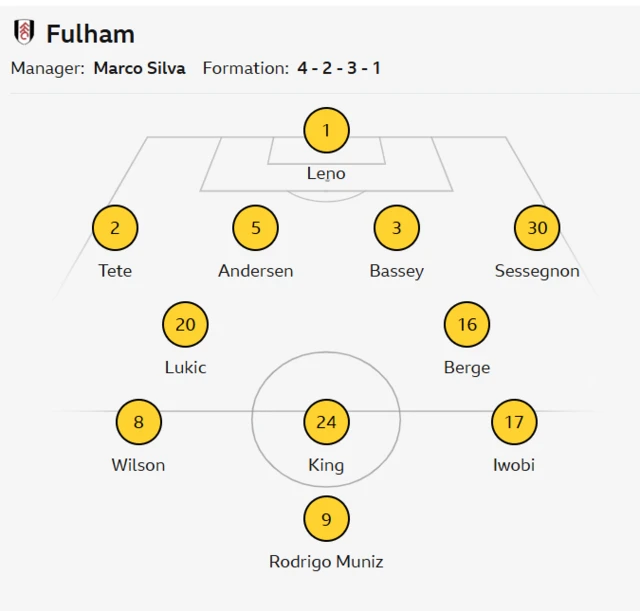Click Iwobi's number 17 player circle
The image size is (640, 611).
click(514, 422)
